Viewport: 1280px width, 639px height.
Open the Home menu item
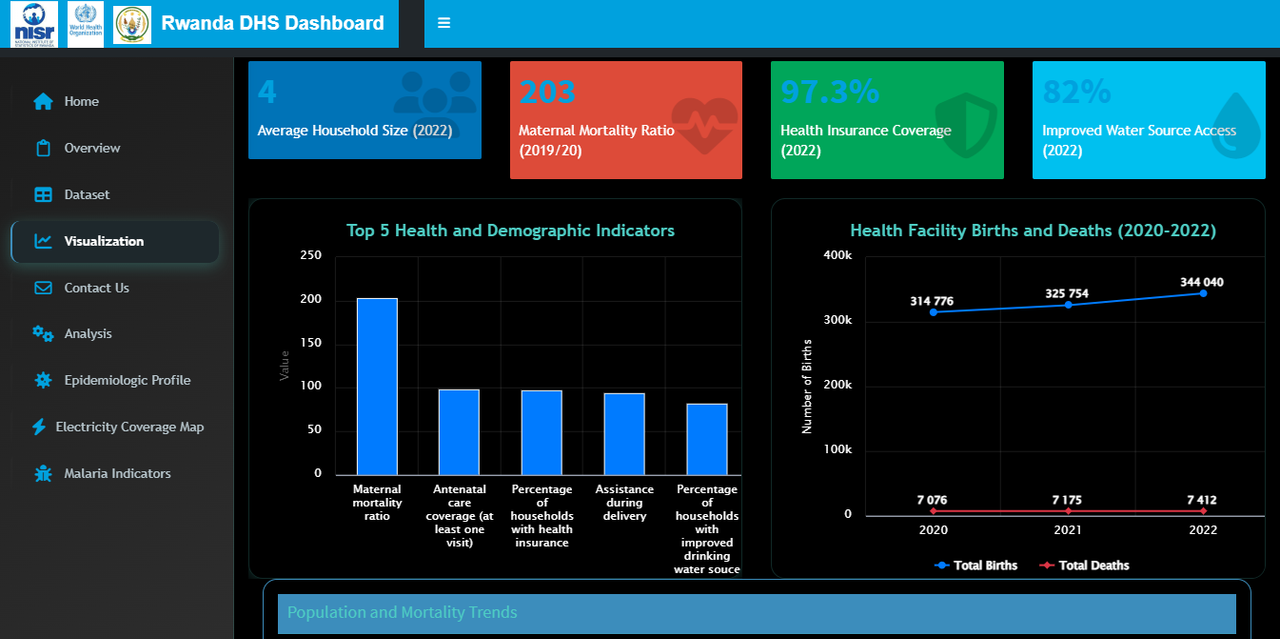tap(115, 101)
